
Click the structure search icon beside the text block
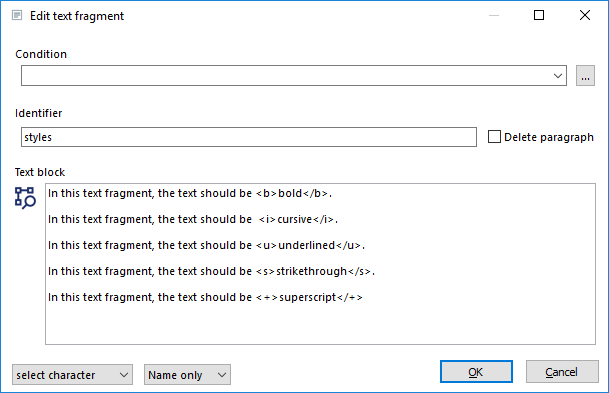click(25, 198)
